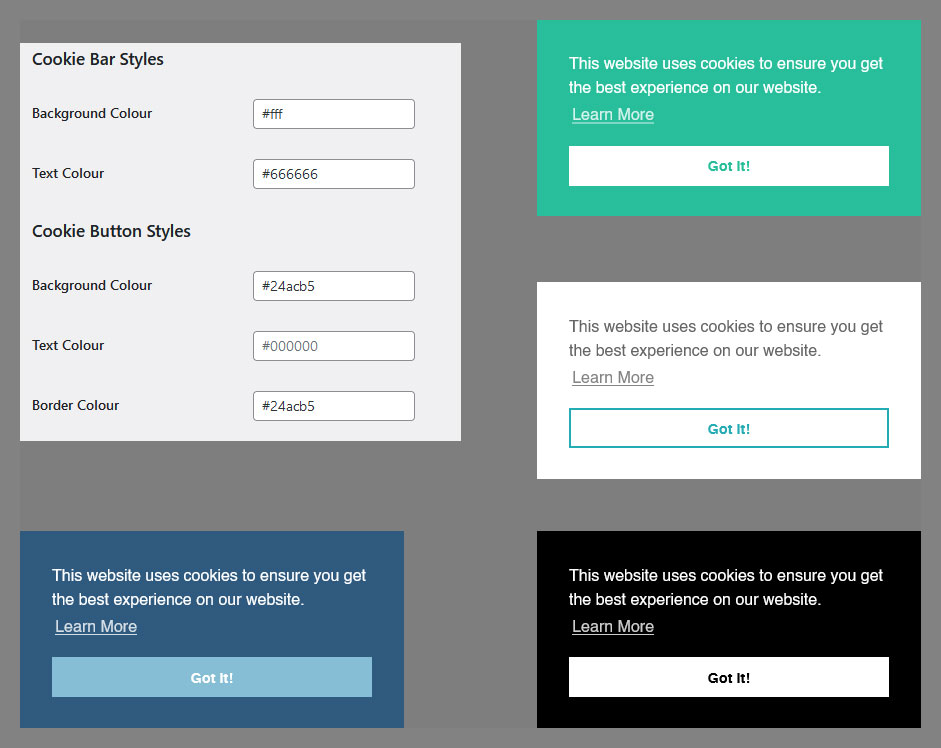The width and height of the screenshot is (941, 748).
Task: Click Got It! on the blue cookie banner
Action: click(x=212, y=677)
